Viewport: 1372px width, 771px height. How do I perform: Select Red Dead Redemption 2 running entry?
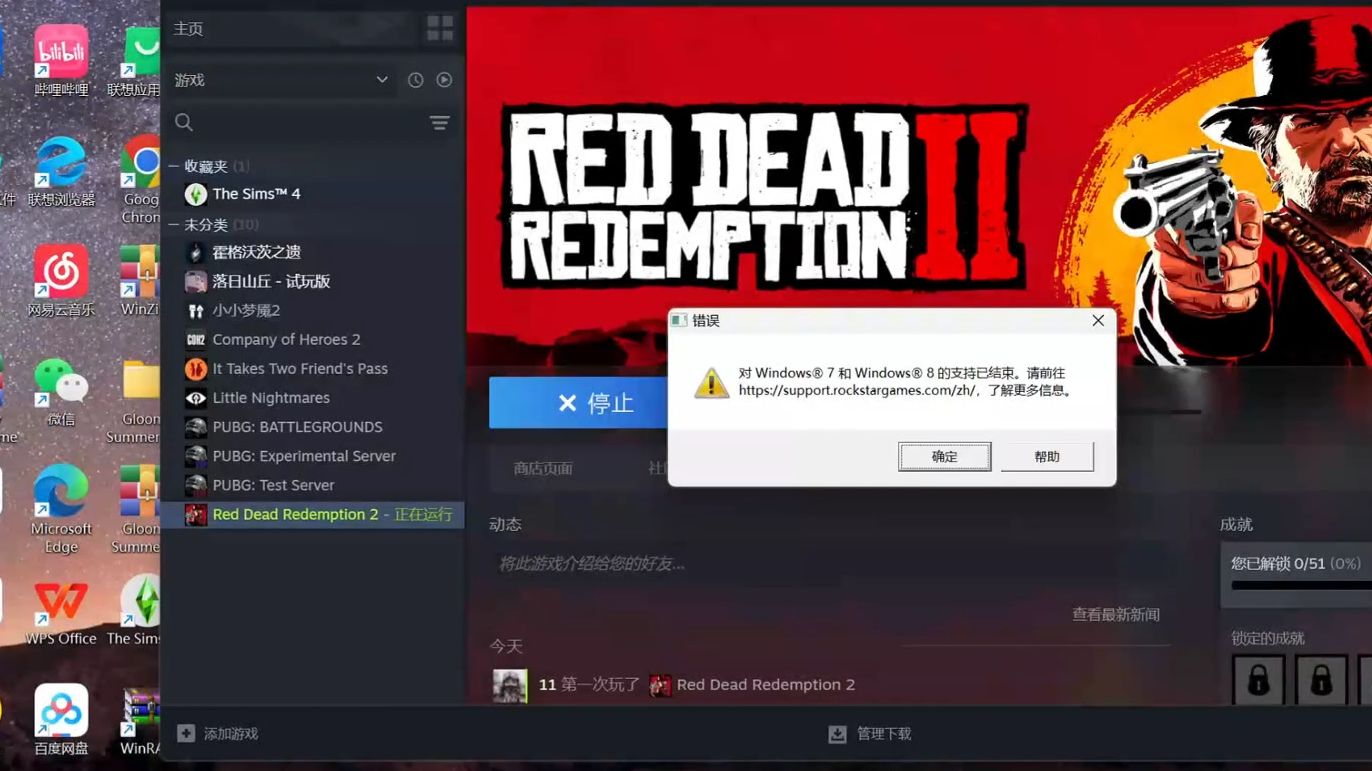pos(312,514)
